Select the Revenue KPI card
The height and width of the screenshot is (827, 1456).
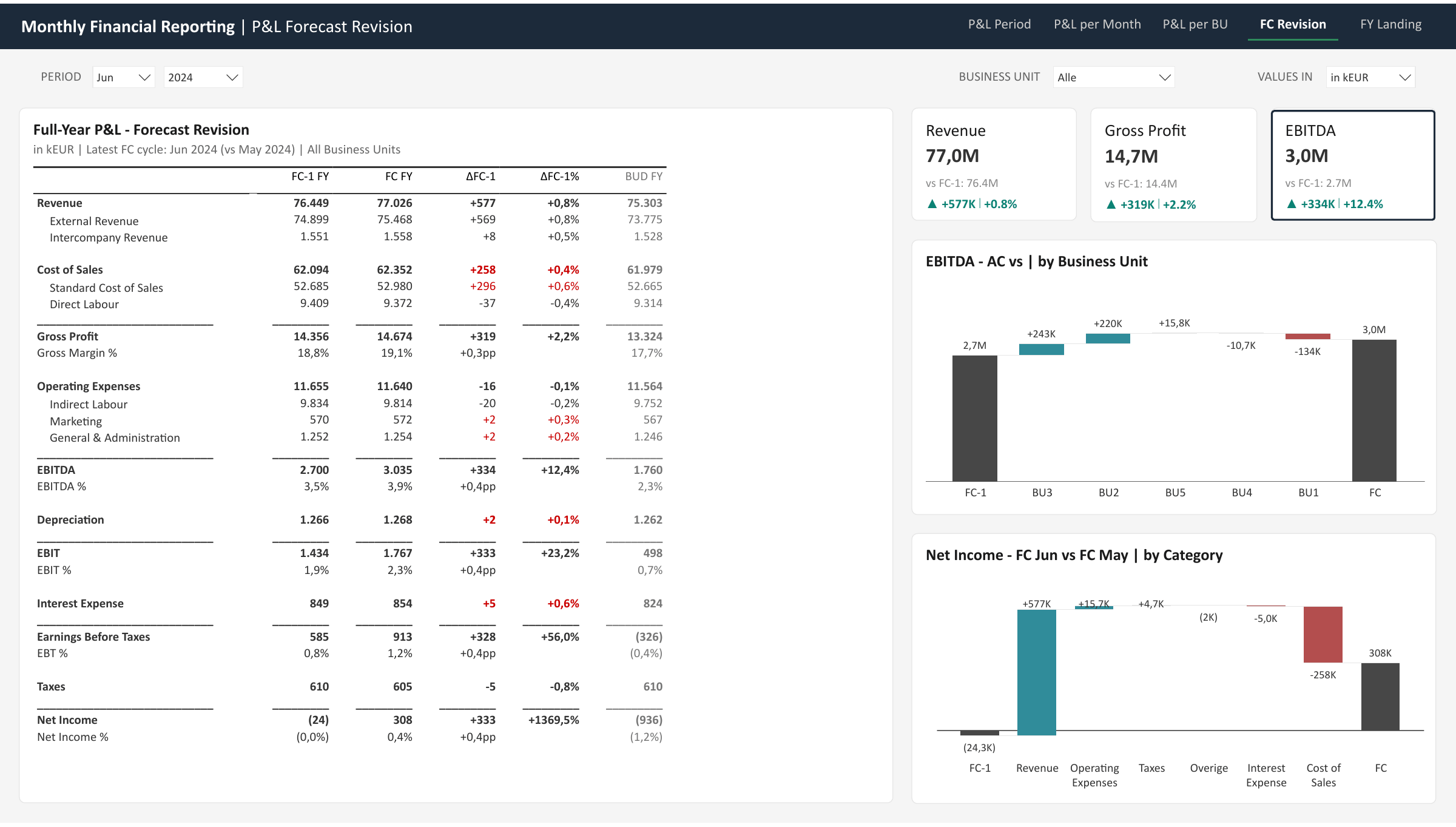click(994, 164)
